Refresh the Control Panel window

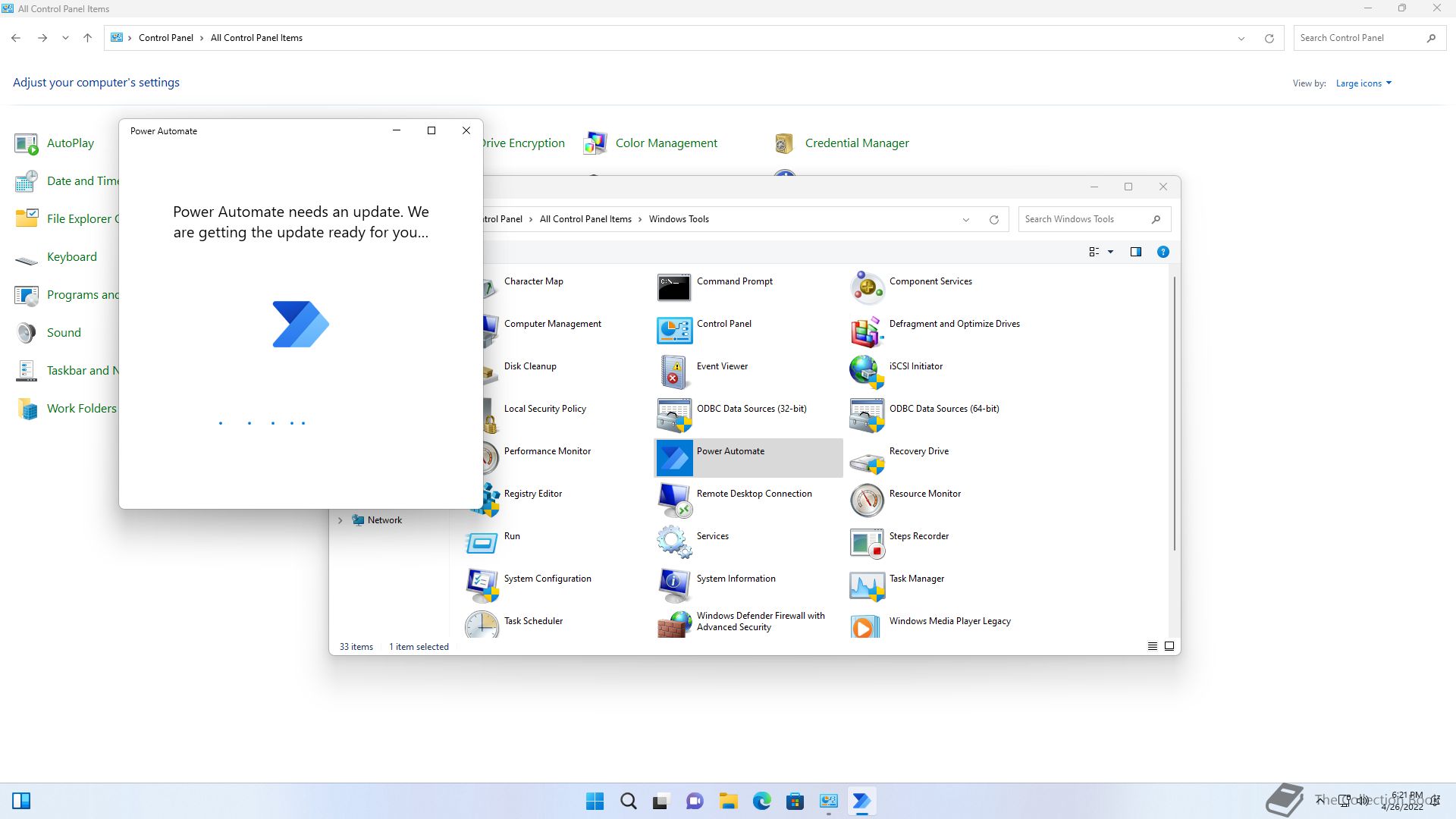(1269, 38)
